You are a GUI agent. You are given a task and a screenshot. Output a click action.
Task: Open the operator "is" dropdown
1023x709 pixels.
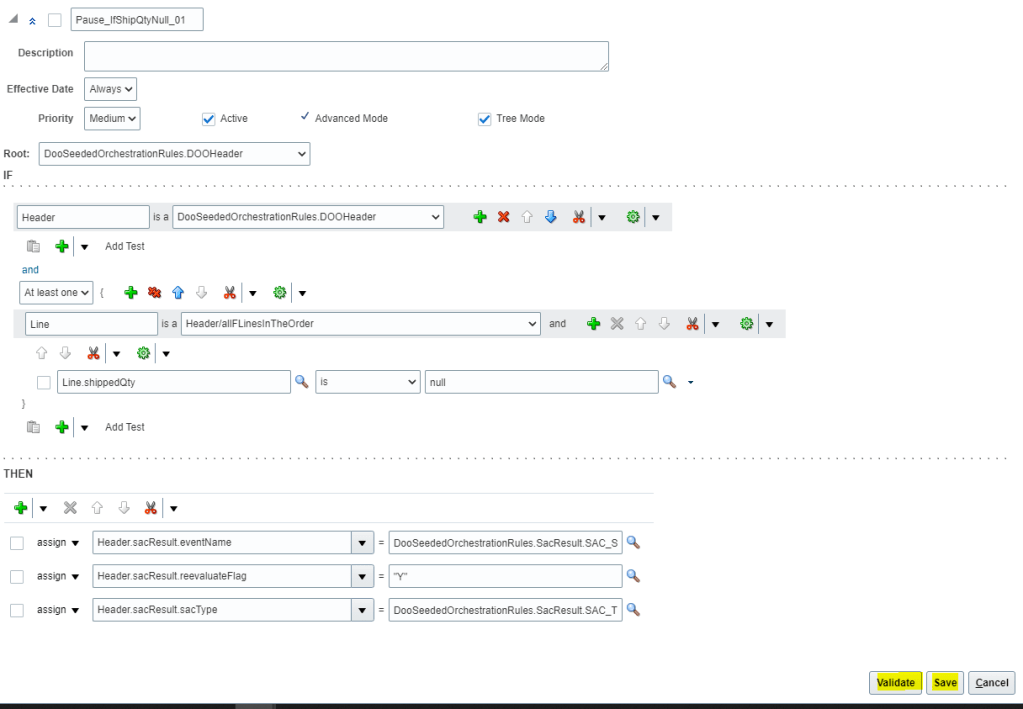(367, 381)
